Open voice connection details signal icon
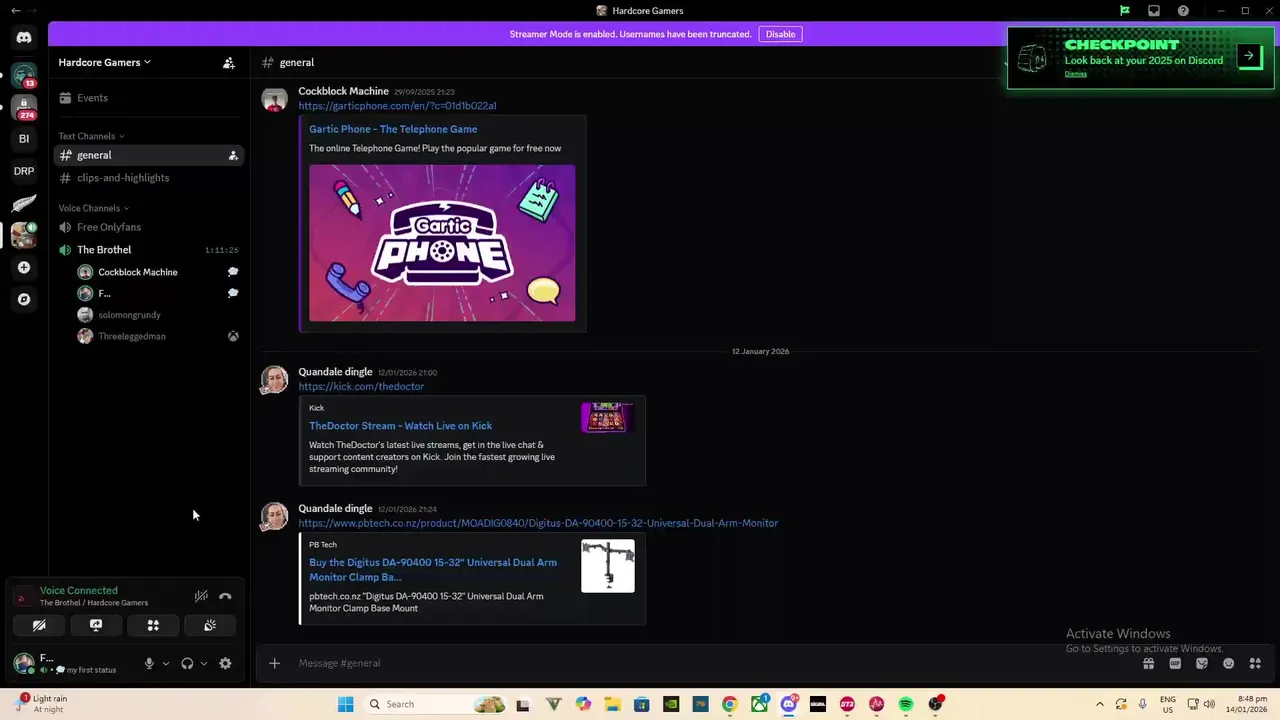 tap(22, 598)
